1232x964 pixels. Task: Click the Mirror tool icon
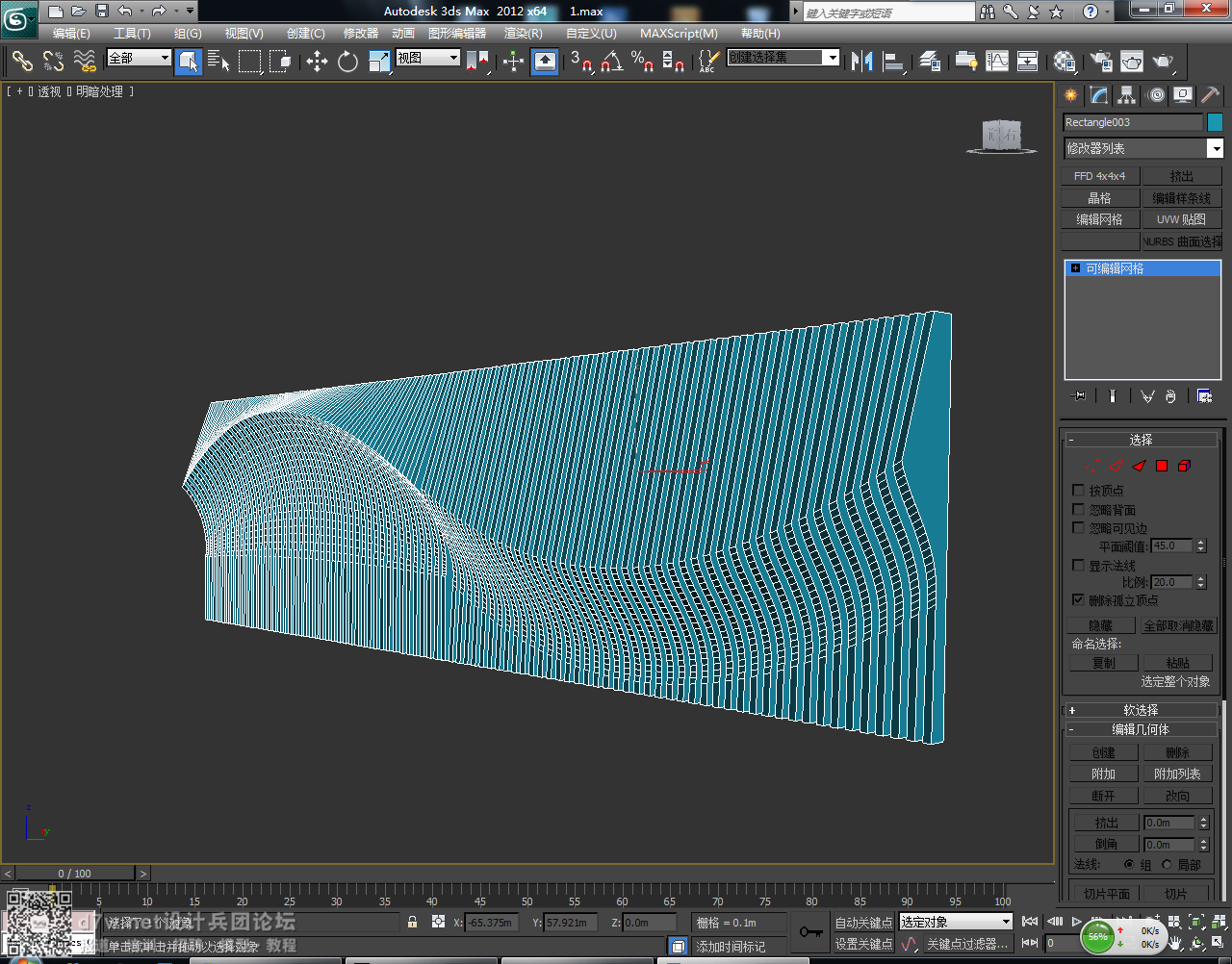pos(861,62)
